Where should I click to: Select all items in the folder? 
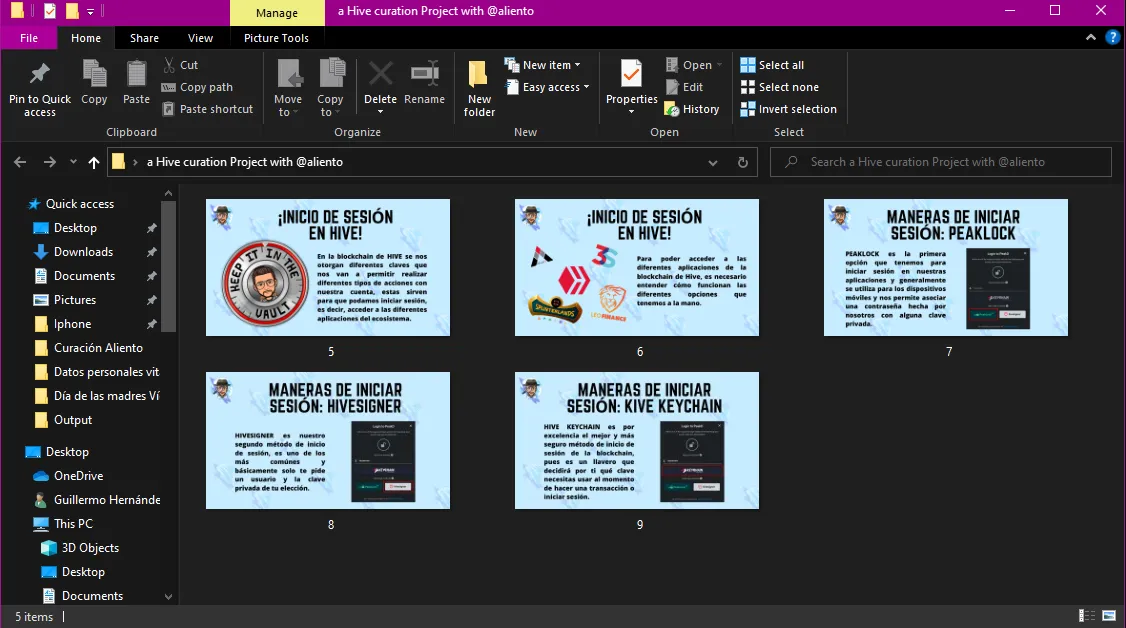(x=772, y=65)
